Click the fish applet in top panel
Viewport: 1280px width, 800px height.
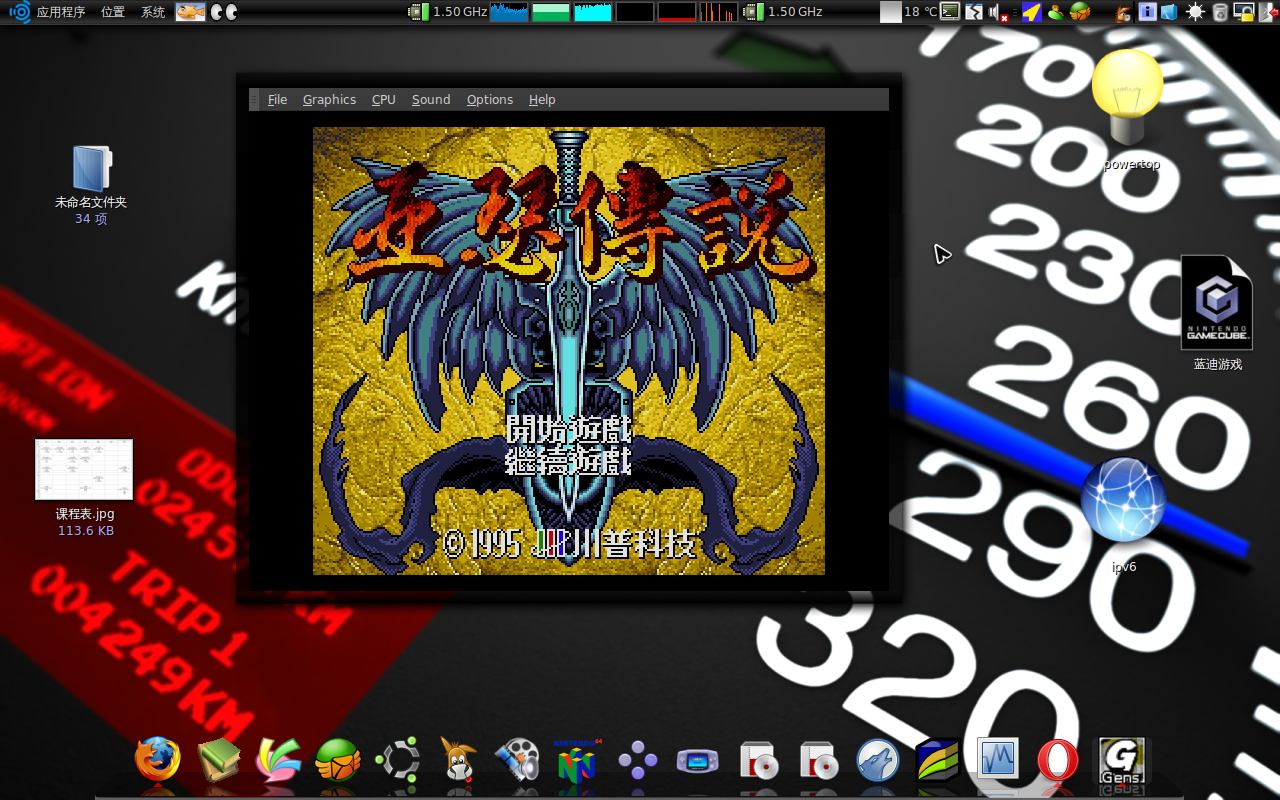[x=190, y=12]
